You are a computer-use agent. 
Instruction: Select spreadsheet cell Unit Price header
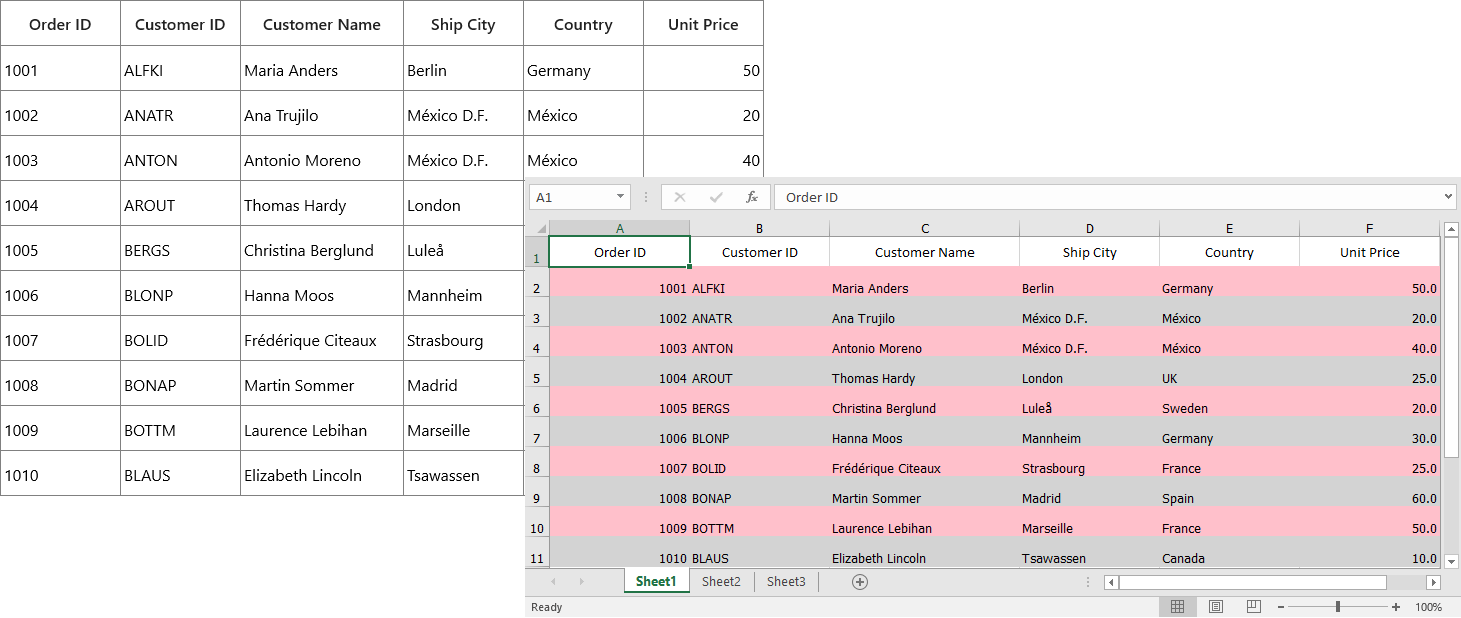pyautogui.click(x=1370, y=252)
